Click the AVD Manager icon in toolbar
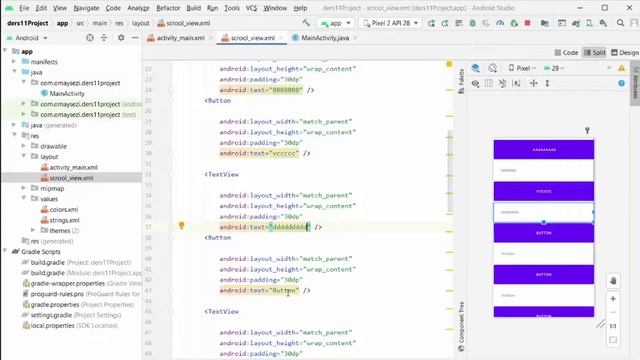The image size is (640, 360). [x=589, y=23]
